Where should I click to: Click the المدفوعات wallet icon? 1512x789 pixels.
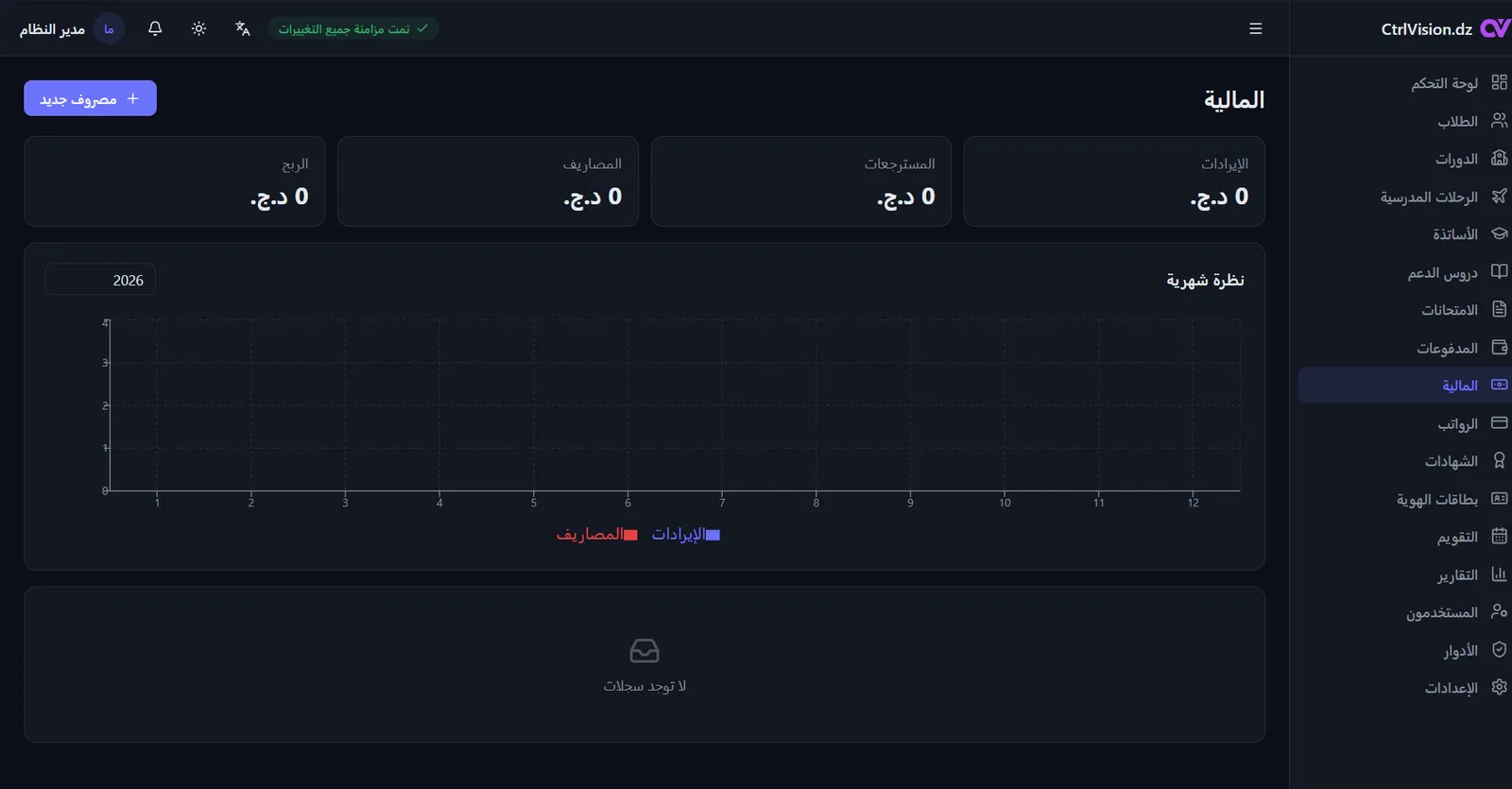coord(1499,347)
